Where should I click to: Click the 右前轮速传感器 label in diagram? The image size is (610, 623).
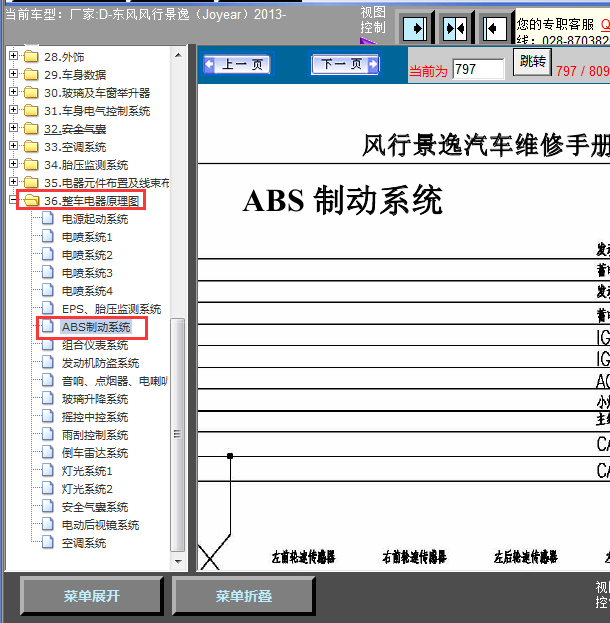coord(414,557)
